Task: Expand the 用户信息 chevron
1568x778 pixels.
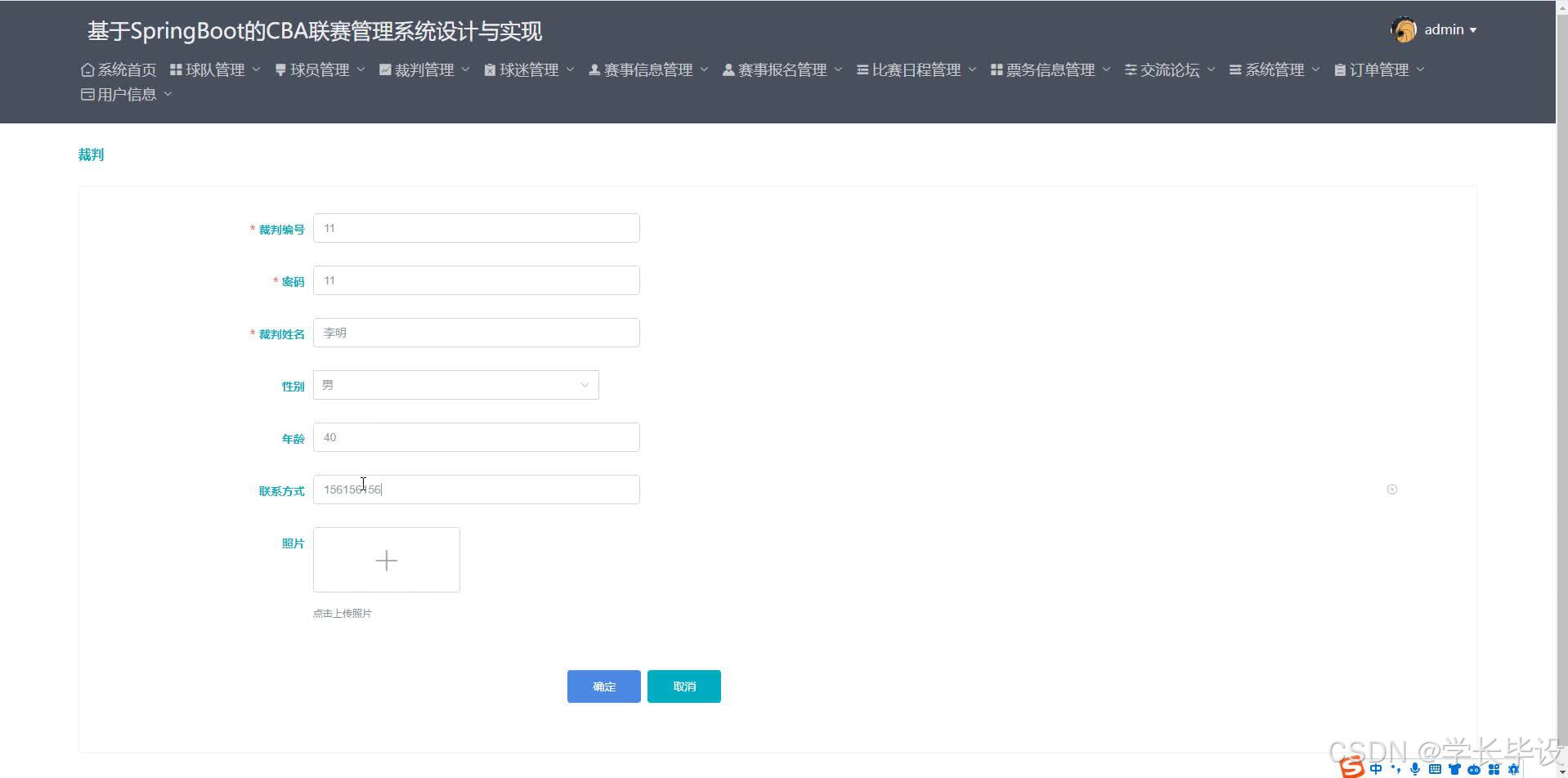Action: pyautogui.click(x=168, y=95)
